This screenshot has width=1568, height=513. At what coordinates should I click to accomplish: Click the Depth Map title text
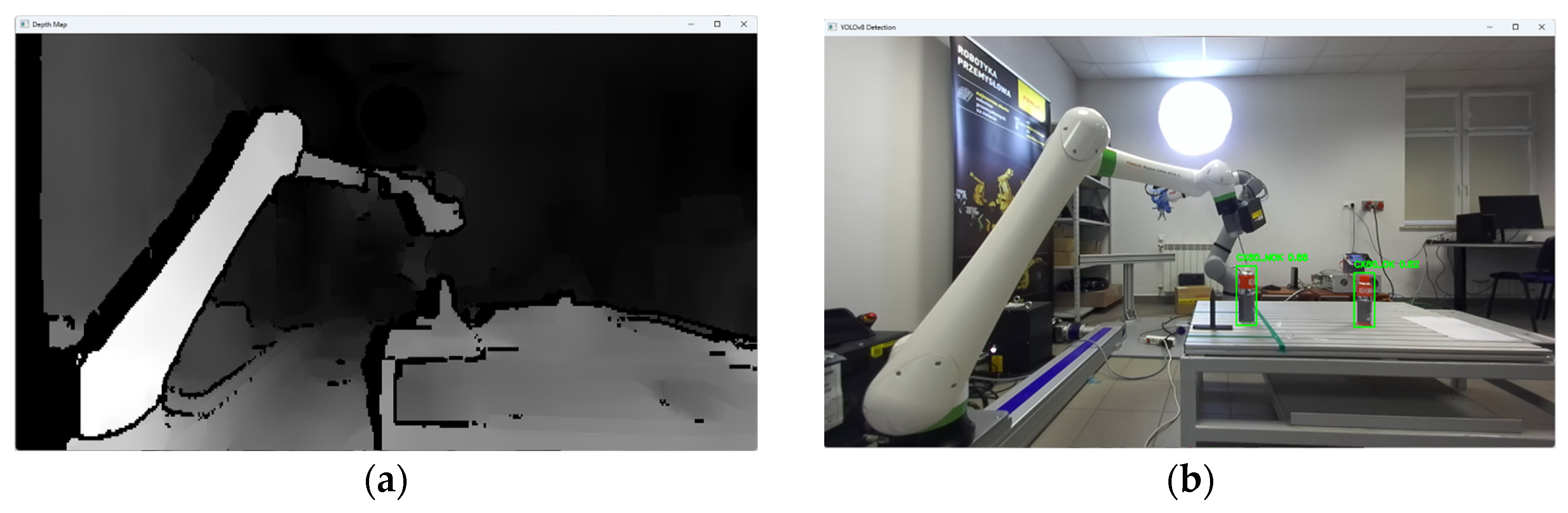pos(50,24)
